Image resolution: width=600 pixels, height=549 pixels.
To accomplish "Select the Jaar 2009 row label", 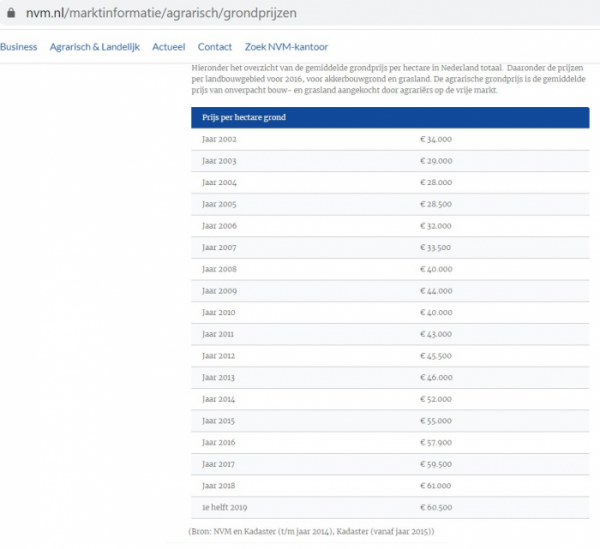I will 219,291.
